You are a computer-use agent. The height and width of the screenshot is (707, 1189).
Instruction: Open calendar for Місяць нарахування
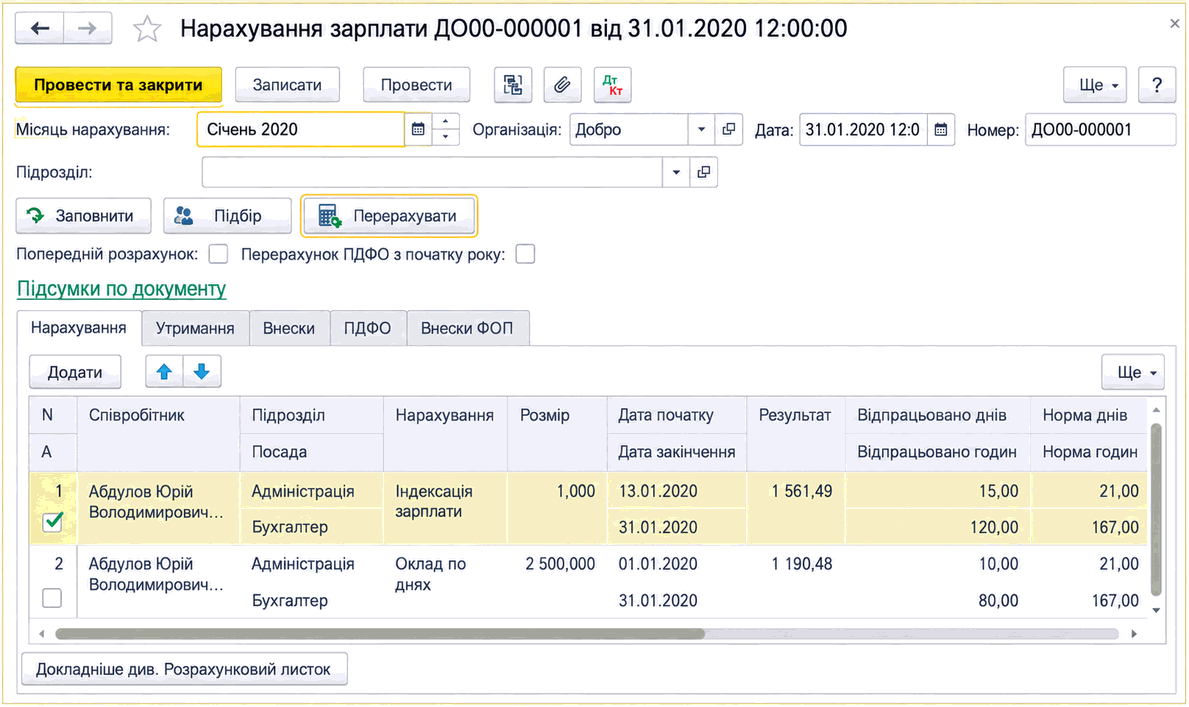pos(418,130)
